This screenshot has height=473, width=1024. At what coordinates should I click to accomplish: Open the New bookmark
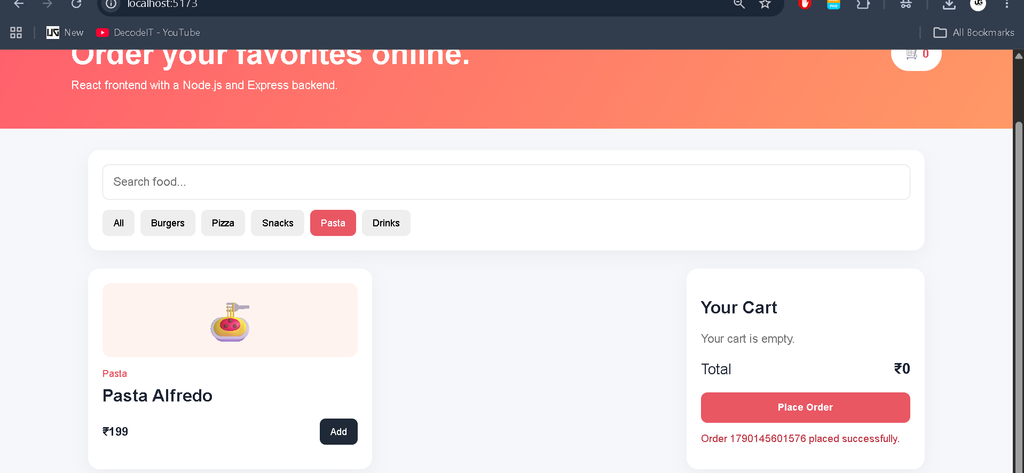65,33
